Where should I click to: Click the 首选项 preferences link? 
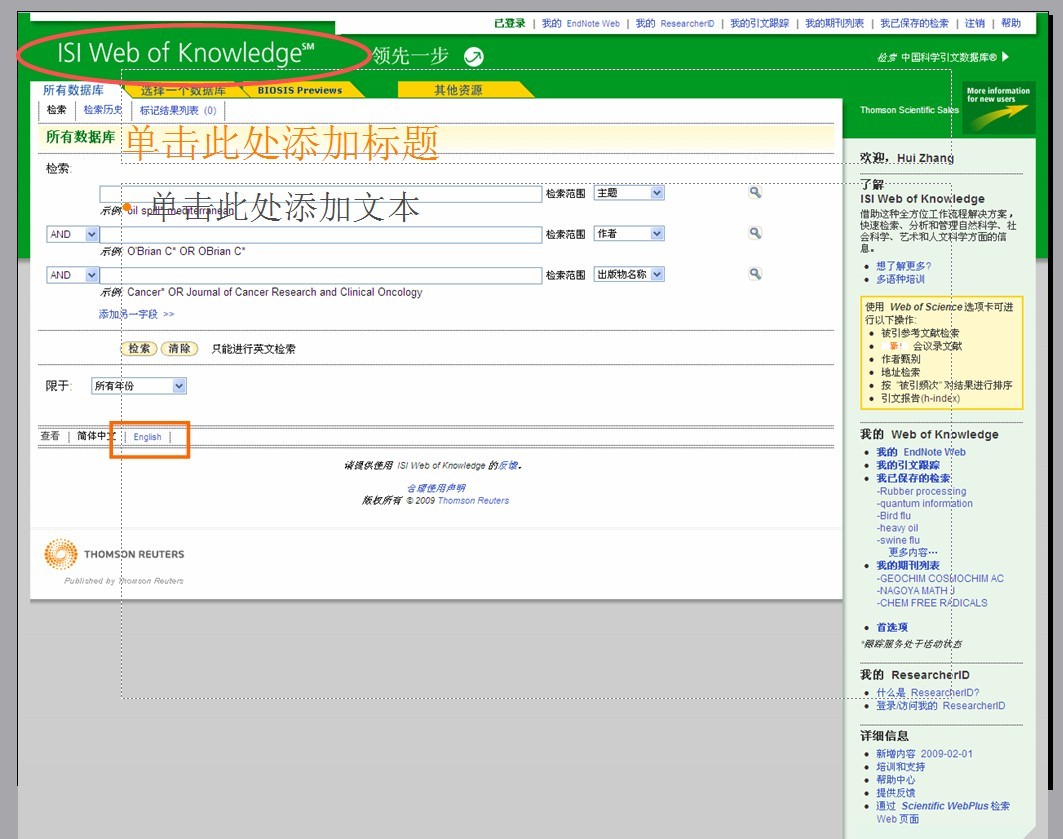(891, 627)
